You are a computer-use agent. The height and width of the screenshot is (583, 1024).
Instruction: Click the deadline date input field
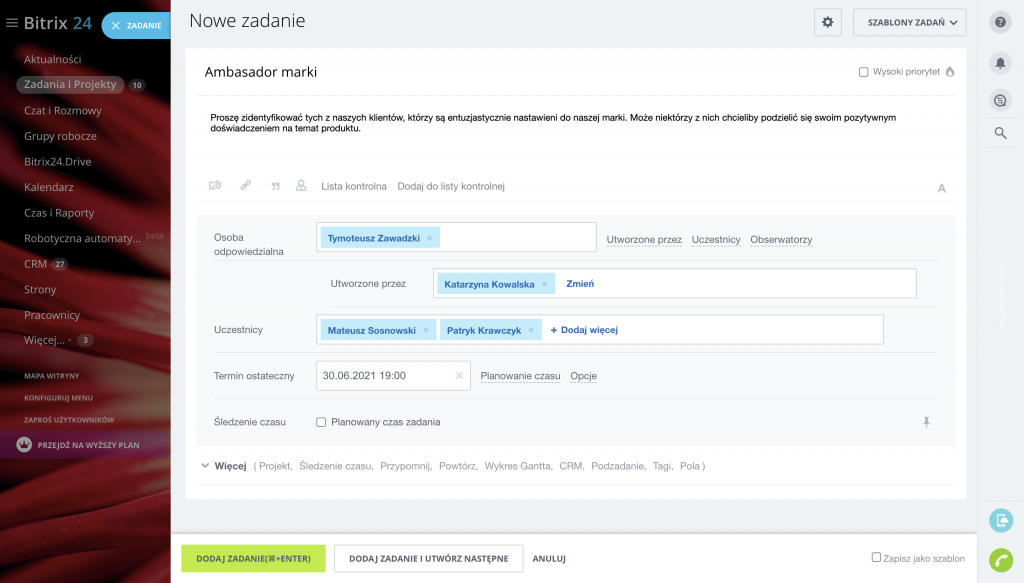tap(385, 376)
